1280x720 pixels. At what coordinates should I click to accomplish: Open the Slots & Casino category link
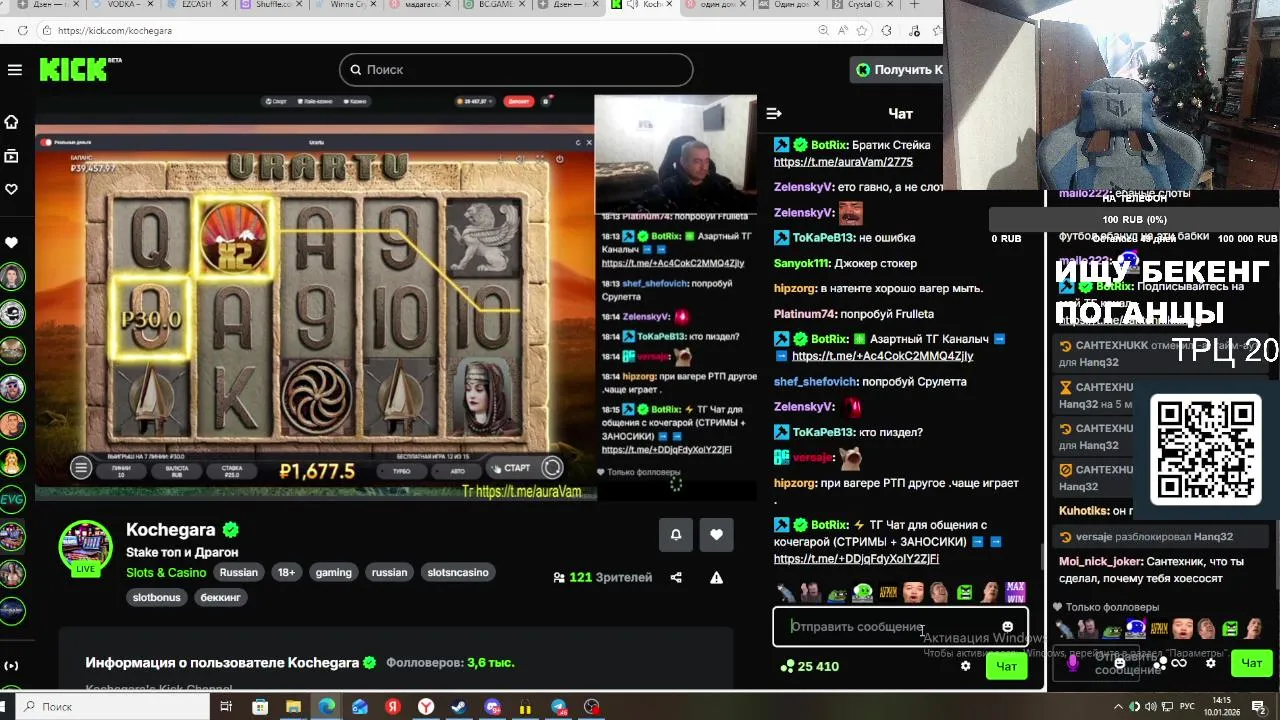[x=166, y=573]
